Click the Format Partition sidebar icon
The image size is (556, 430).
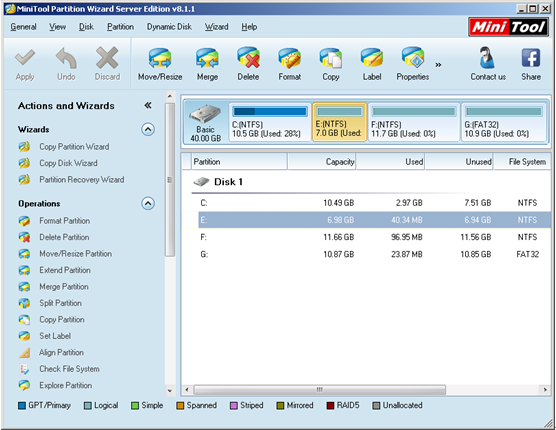pyautogui.click(x=24, y=221)
